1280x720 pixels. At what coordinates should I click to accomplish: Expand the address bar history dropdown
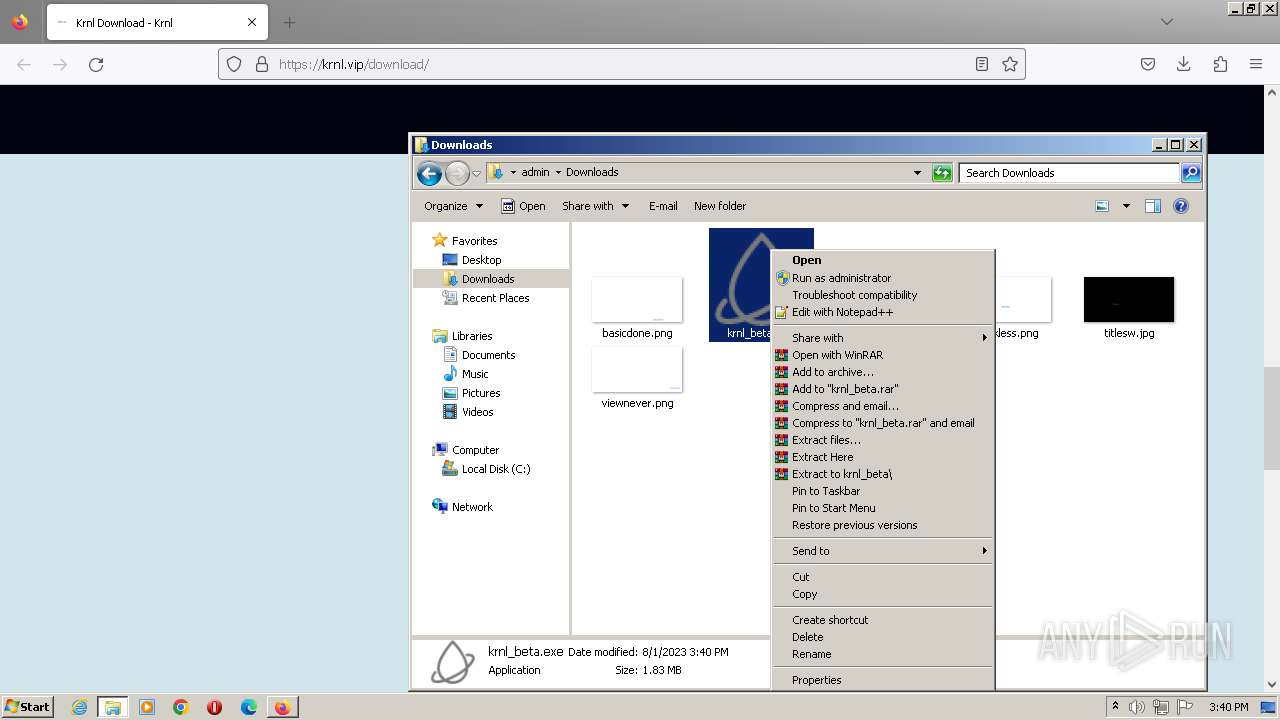coord(917,173)
